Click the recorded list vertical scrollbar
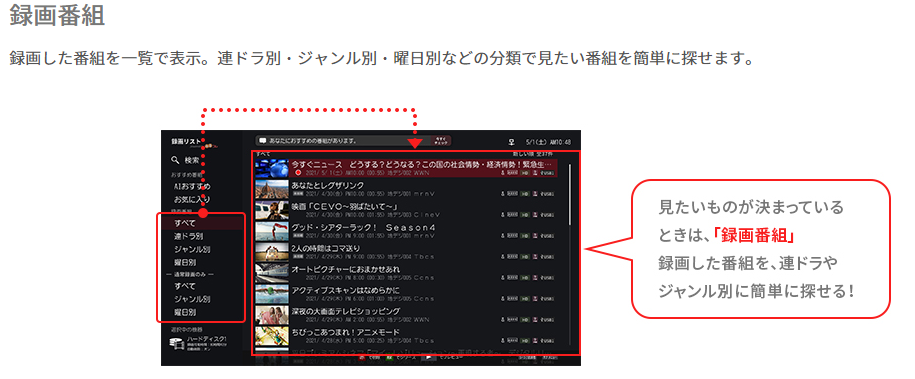 point(570,193)
